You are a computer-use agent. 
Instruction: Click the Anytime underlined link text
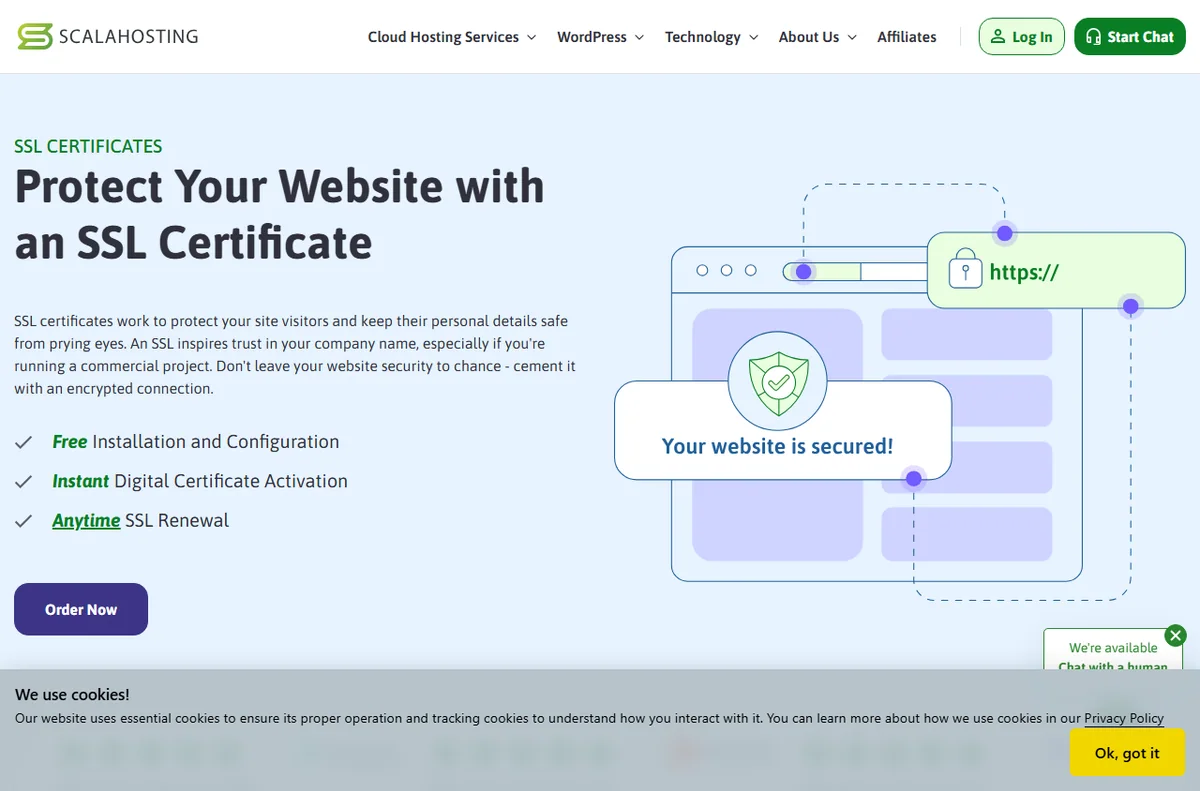(86, 520)
